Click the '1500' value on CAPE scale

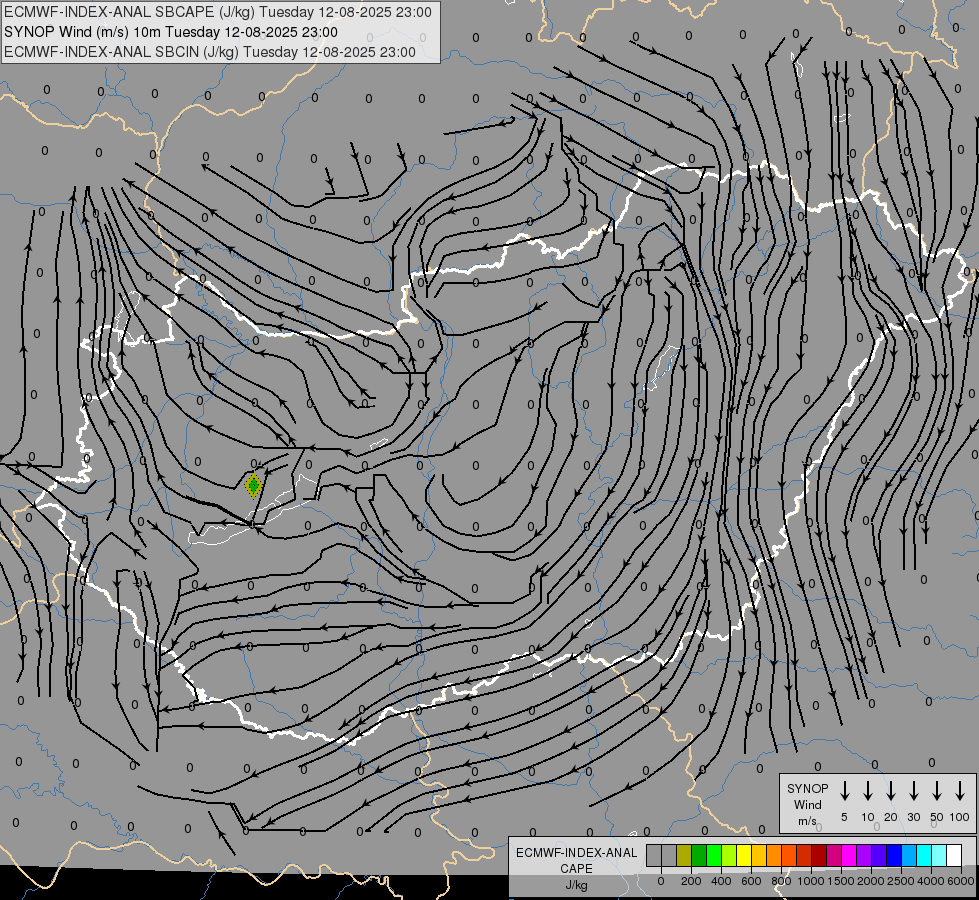click(x=841, y=881)
